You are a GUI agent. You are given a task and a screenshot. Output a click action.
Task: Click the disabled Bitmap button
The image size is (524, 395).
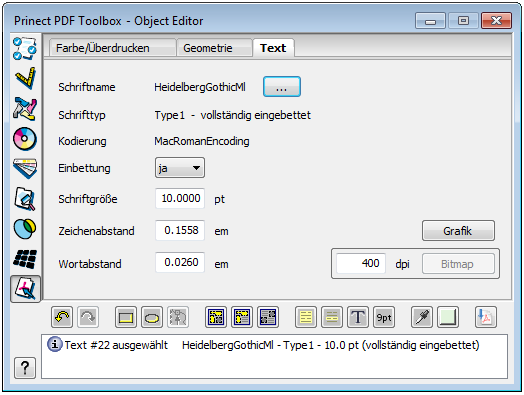click(x=458, y=264)
